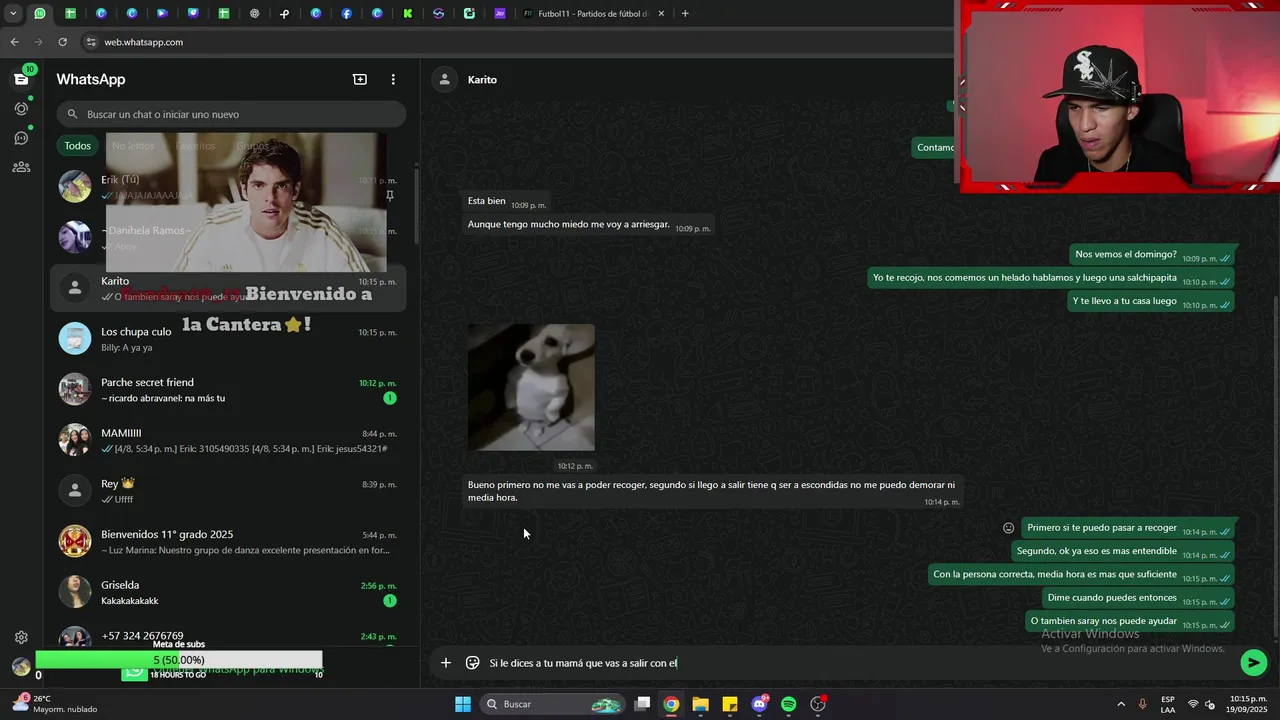Open the Los chupa culo group chat
The height and width of the screenshot is (720, 1280).
click(228, 339)
